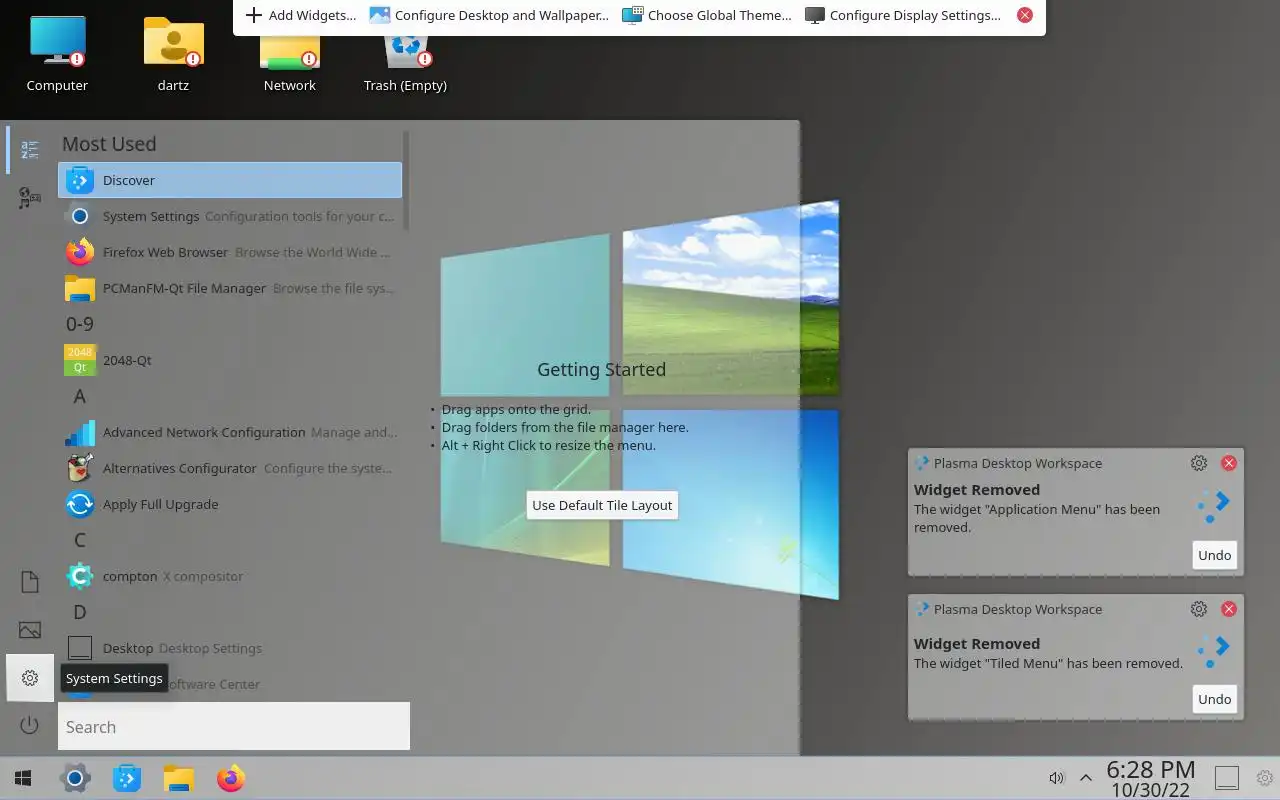Undo removal of Application Menu widget
This screenshot has height=800, width=1280.
(1215, 555)
